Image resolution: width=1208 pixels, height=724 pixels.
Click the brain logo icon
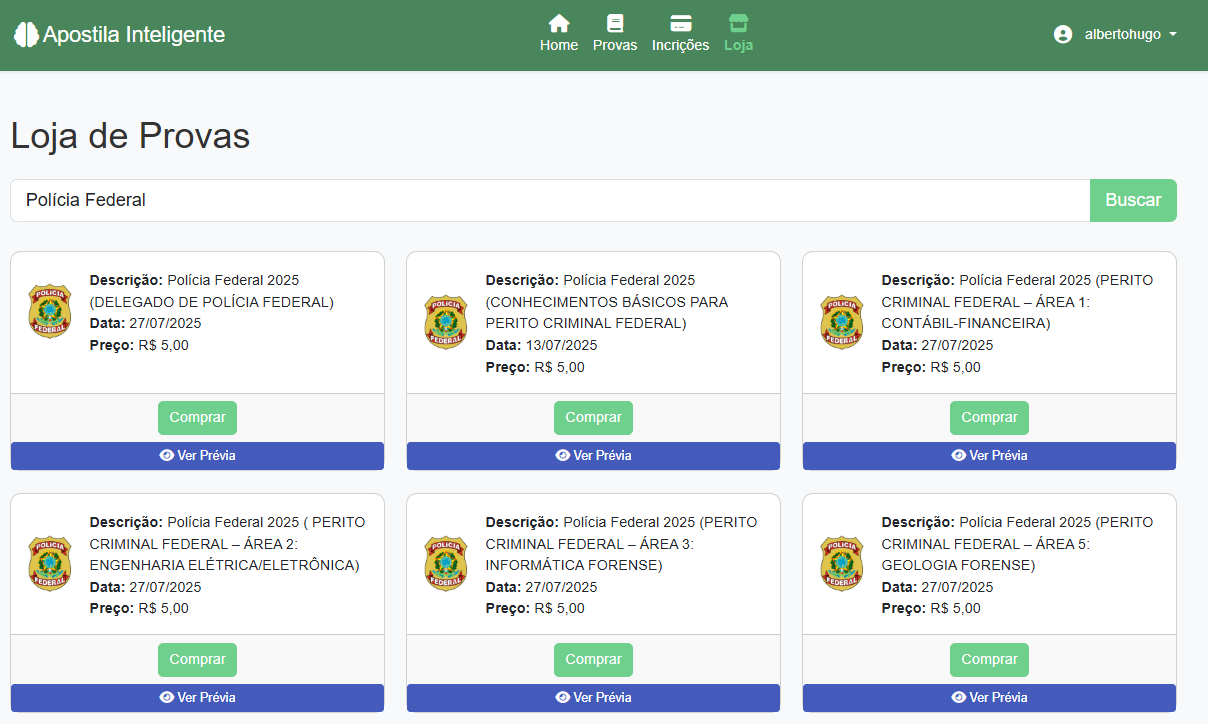pos(26,34)
